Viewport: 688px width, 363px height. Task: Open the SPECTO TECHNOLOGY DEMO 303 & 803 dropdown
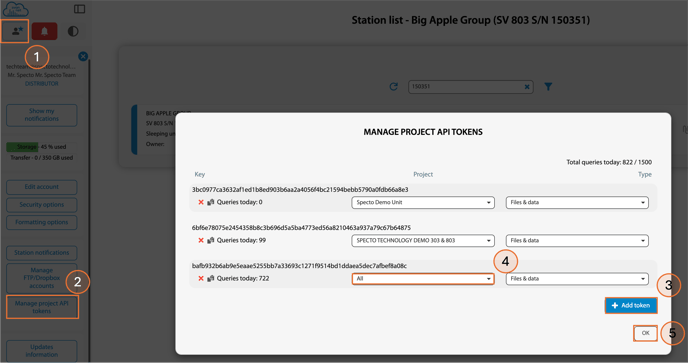click(423, 241)
